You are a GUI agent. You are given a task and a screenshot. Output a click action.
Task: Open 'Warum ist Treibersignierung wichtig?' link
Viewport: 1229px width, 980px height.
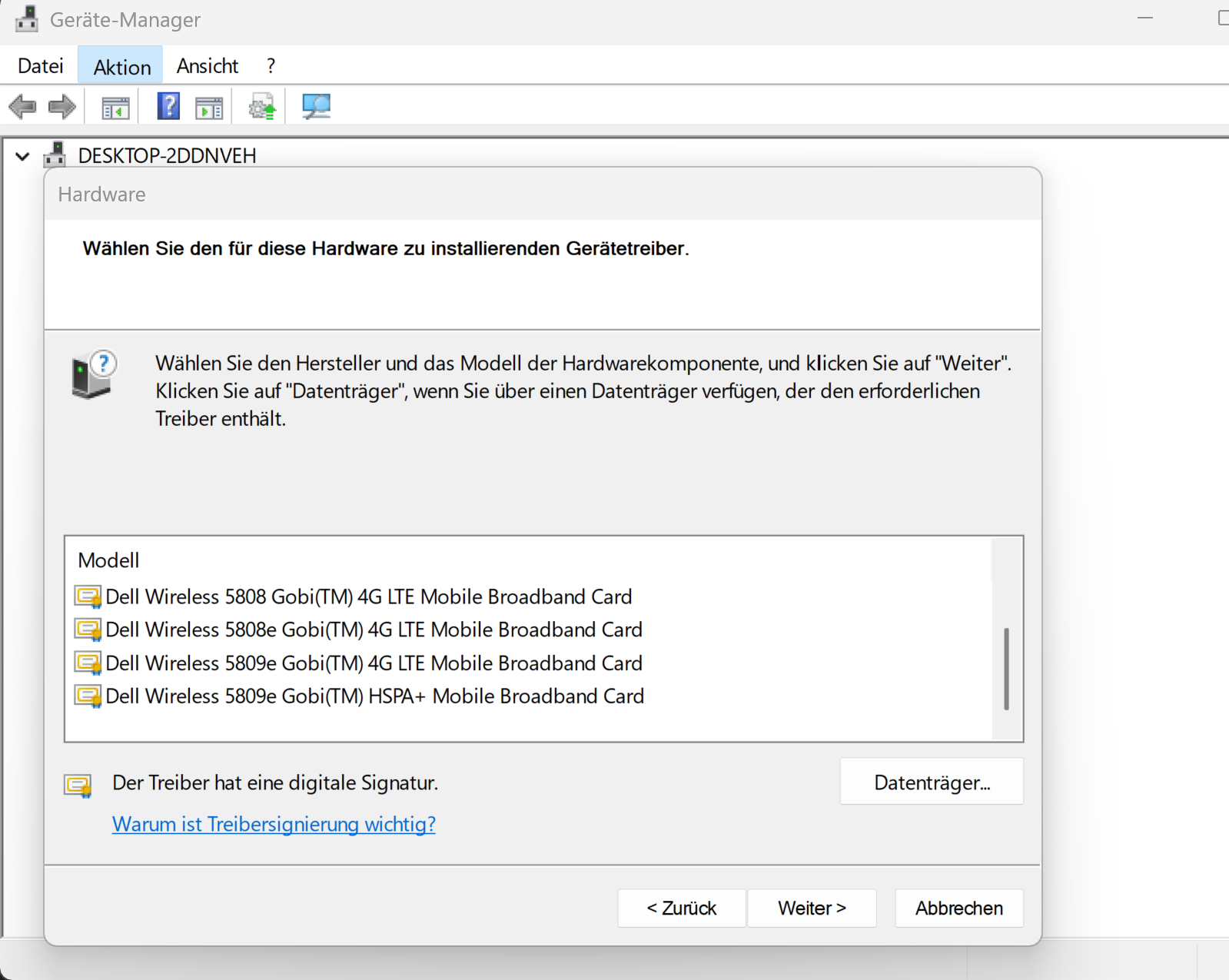[x=274, y=824]
